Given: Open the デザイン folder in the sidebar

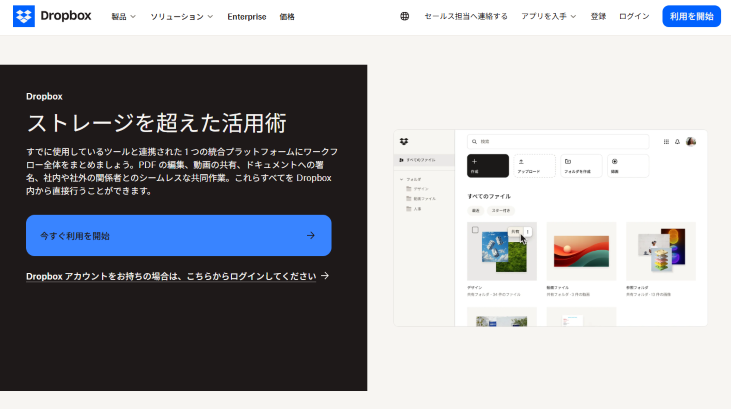Looking at the screenshot, I should (x=417, y=189).
